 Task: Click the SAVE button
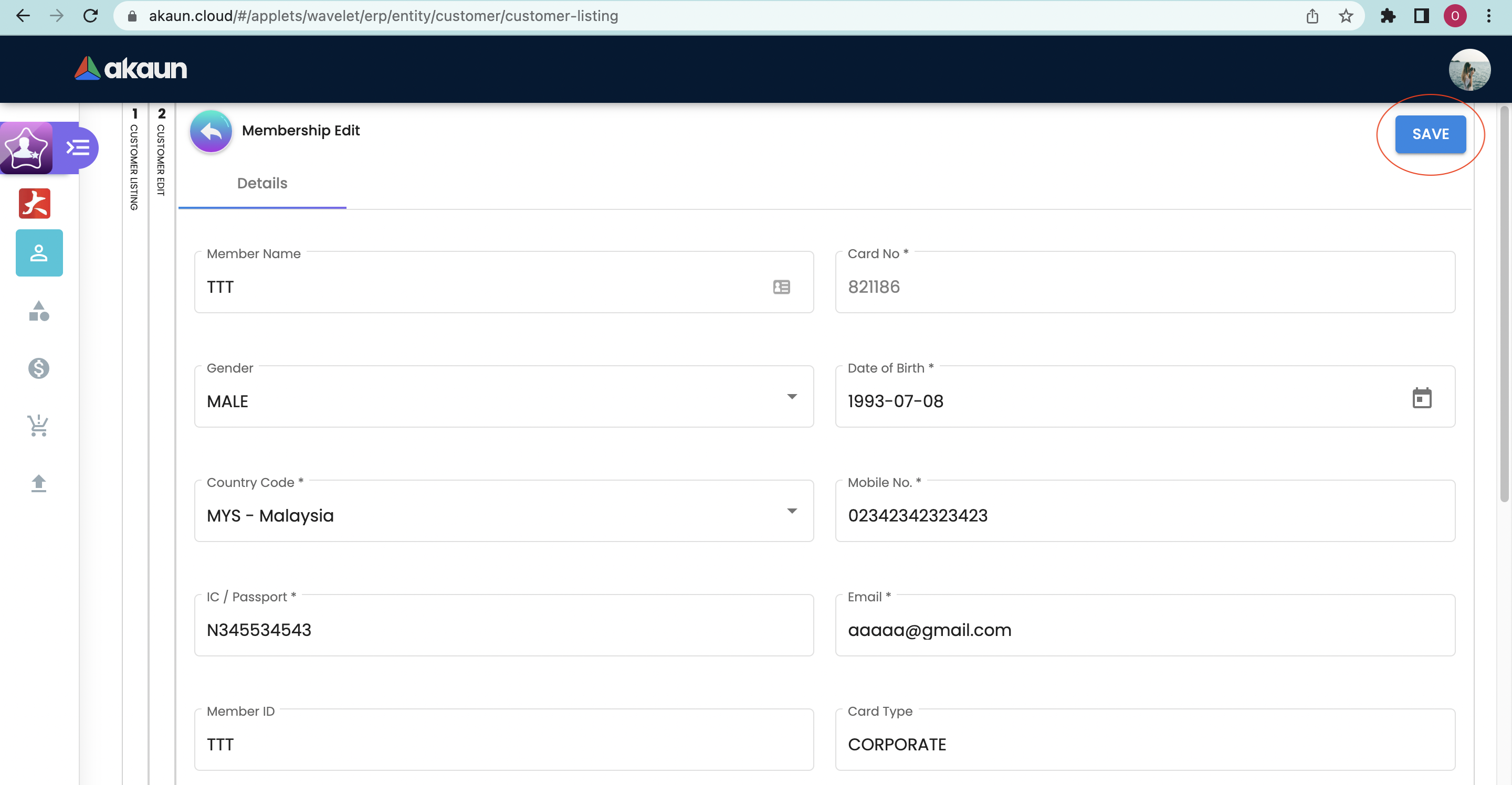(x=1430, y=134)
